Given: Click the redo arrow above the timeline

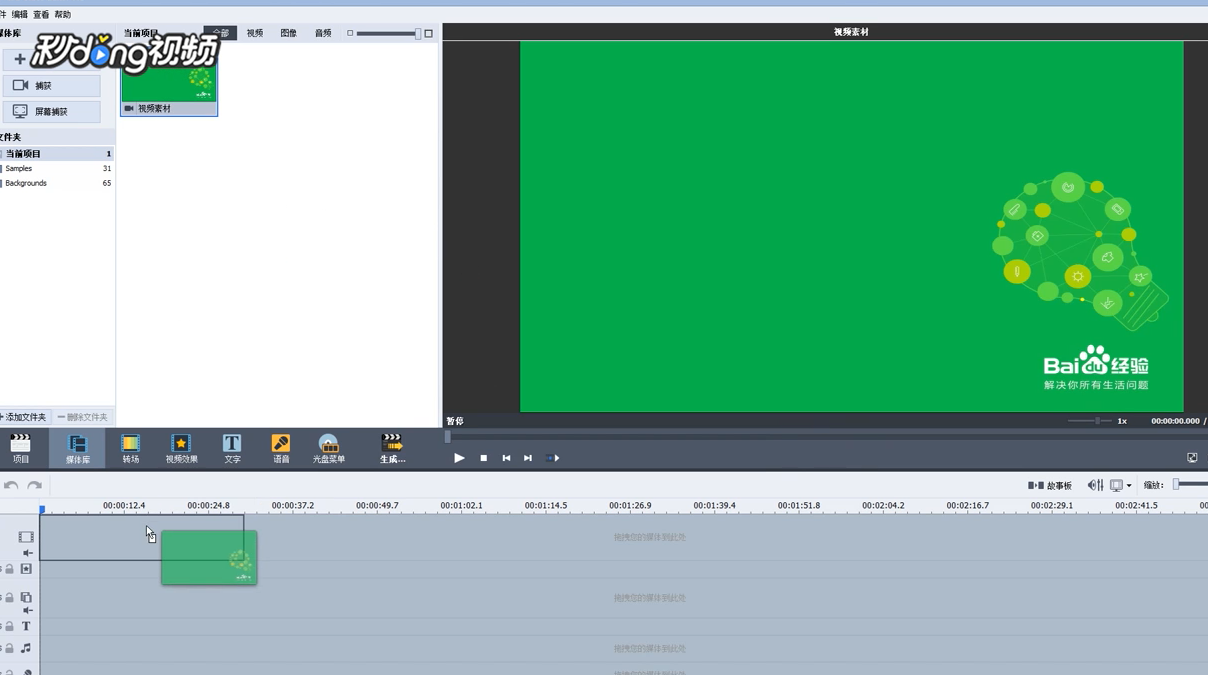Looking at the screenshot, I should (34, 485).
